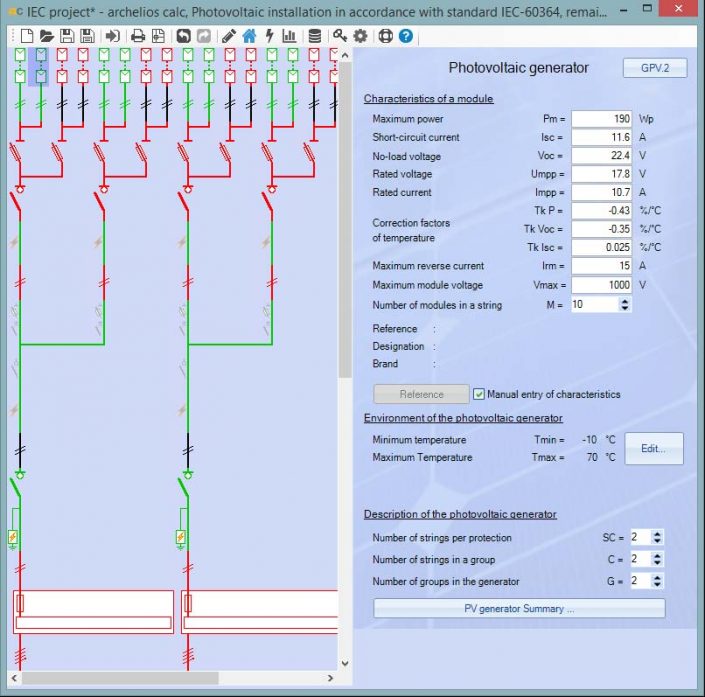Decrease number of strings in a group C
Image resolution: width=705 pixels, height=697 pixels.
[x=657, y=563]
